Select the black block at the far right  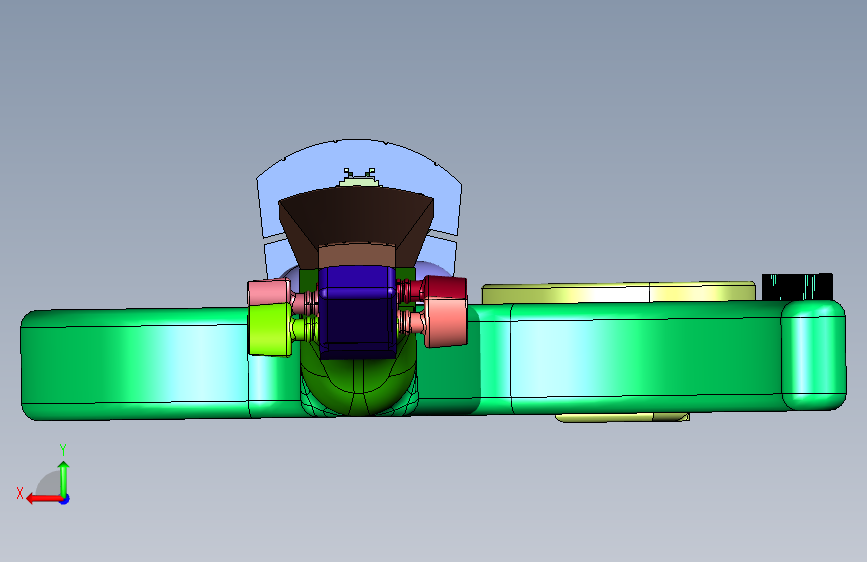[x=797, y=287]
